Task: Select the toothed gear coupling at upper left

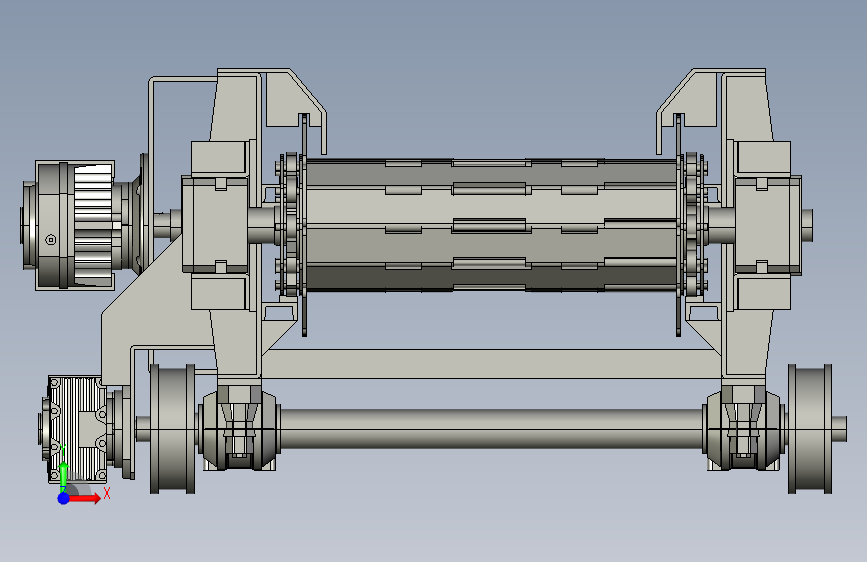Action: tap(77, 225)
